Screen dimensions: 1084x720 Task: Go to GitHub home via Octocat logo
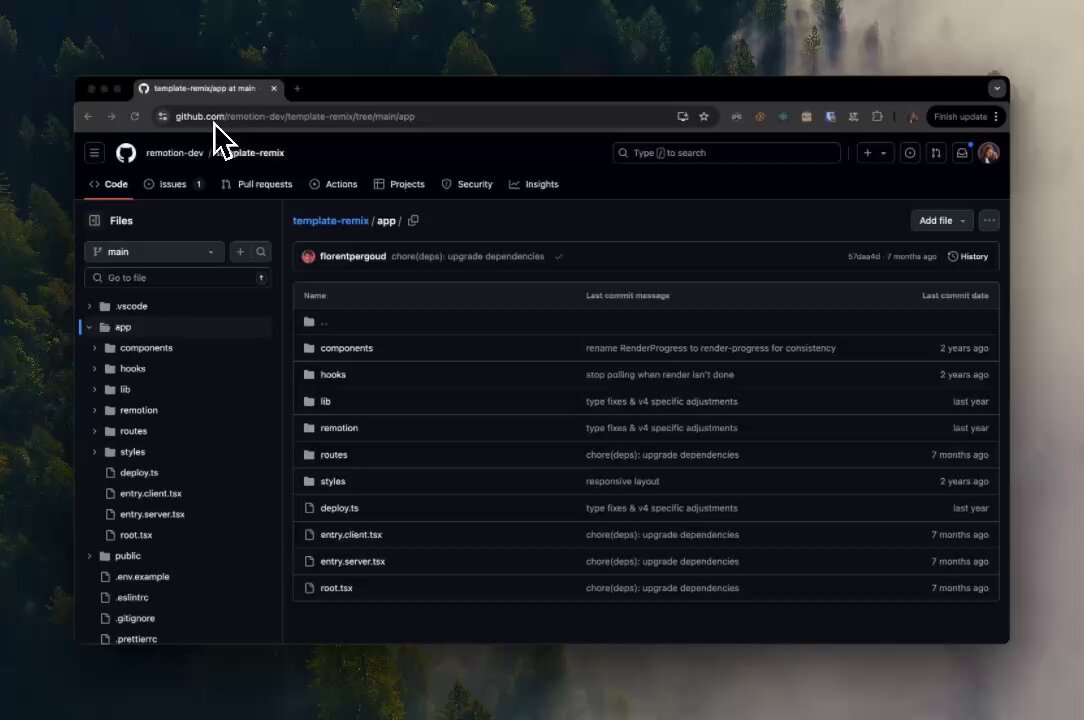point(126,153)
